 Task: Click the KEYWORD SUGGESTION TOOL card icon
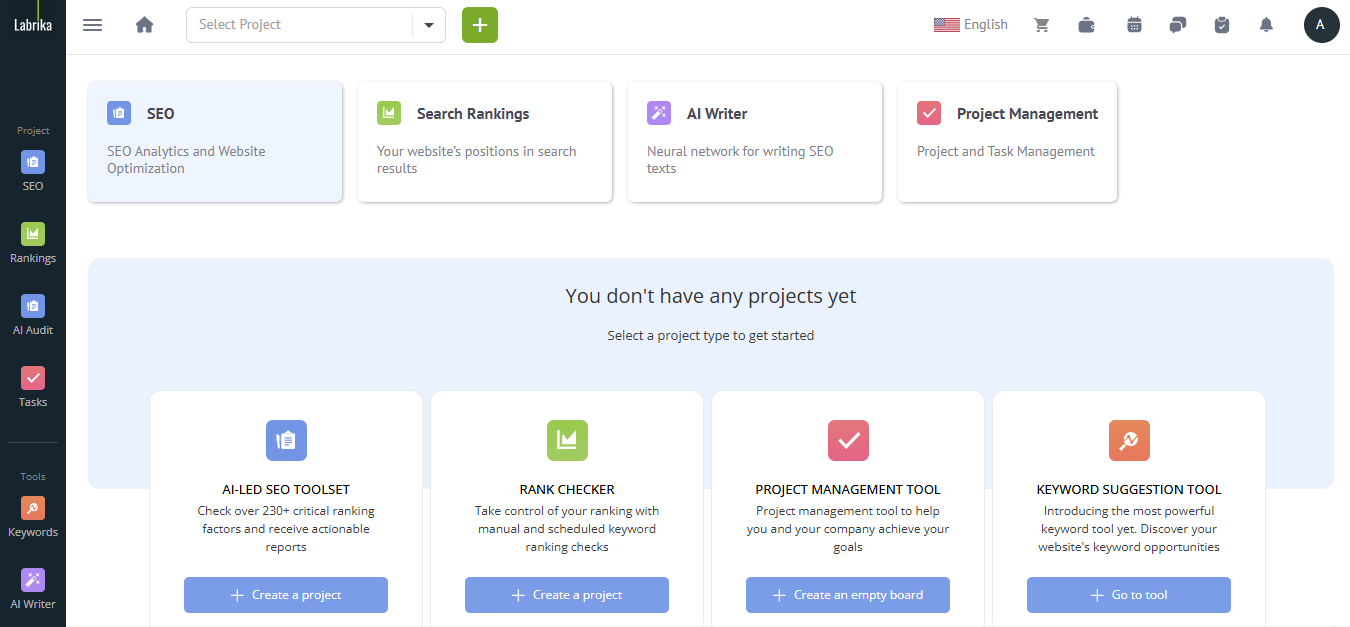[1129, 440]
